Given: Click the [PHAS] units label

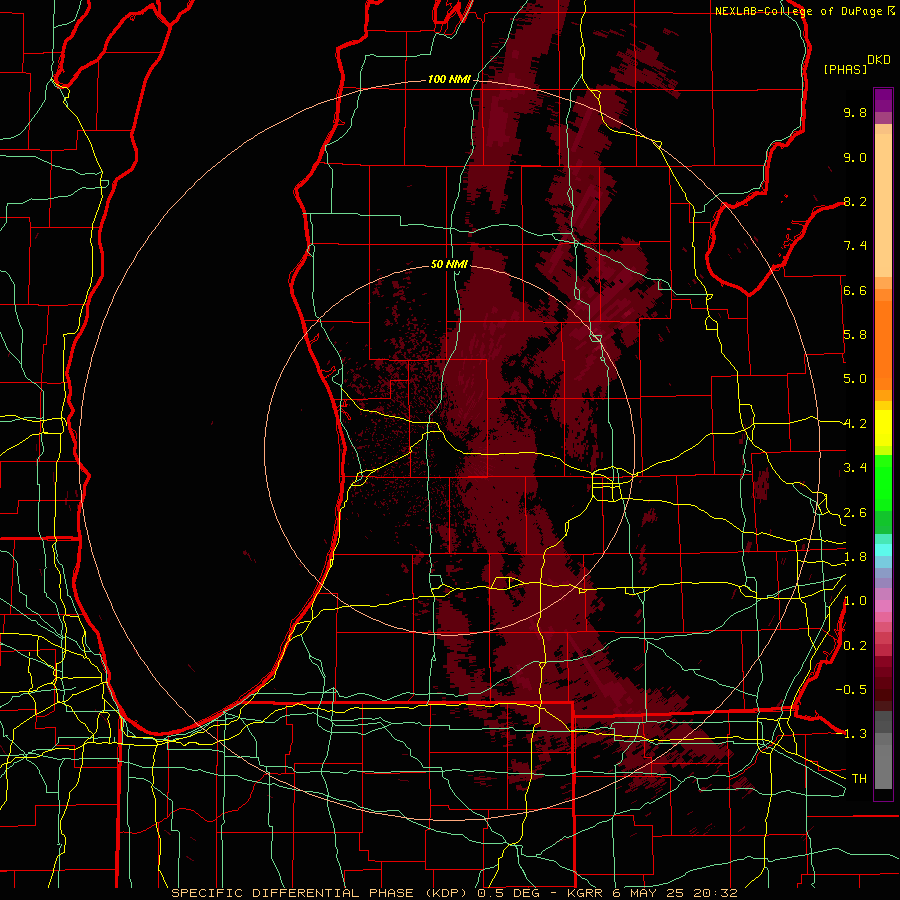Looking at the screenshot, I should coord(845,70).
